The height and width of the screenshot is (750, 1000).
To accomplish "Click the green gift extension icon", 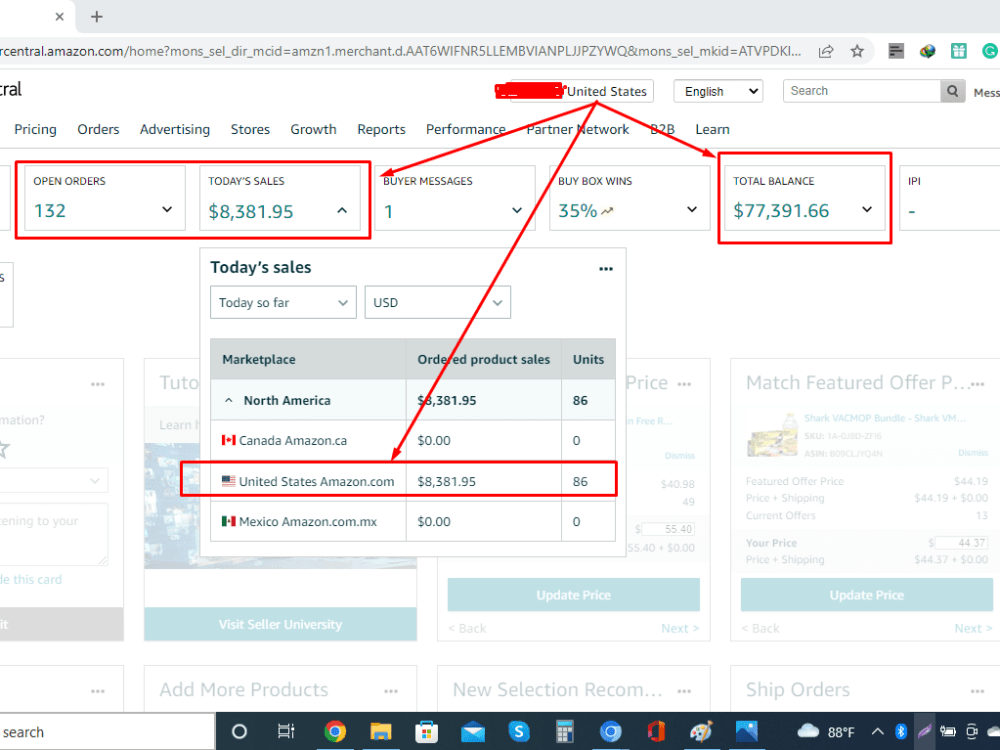I will pos(959,52).
